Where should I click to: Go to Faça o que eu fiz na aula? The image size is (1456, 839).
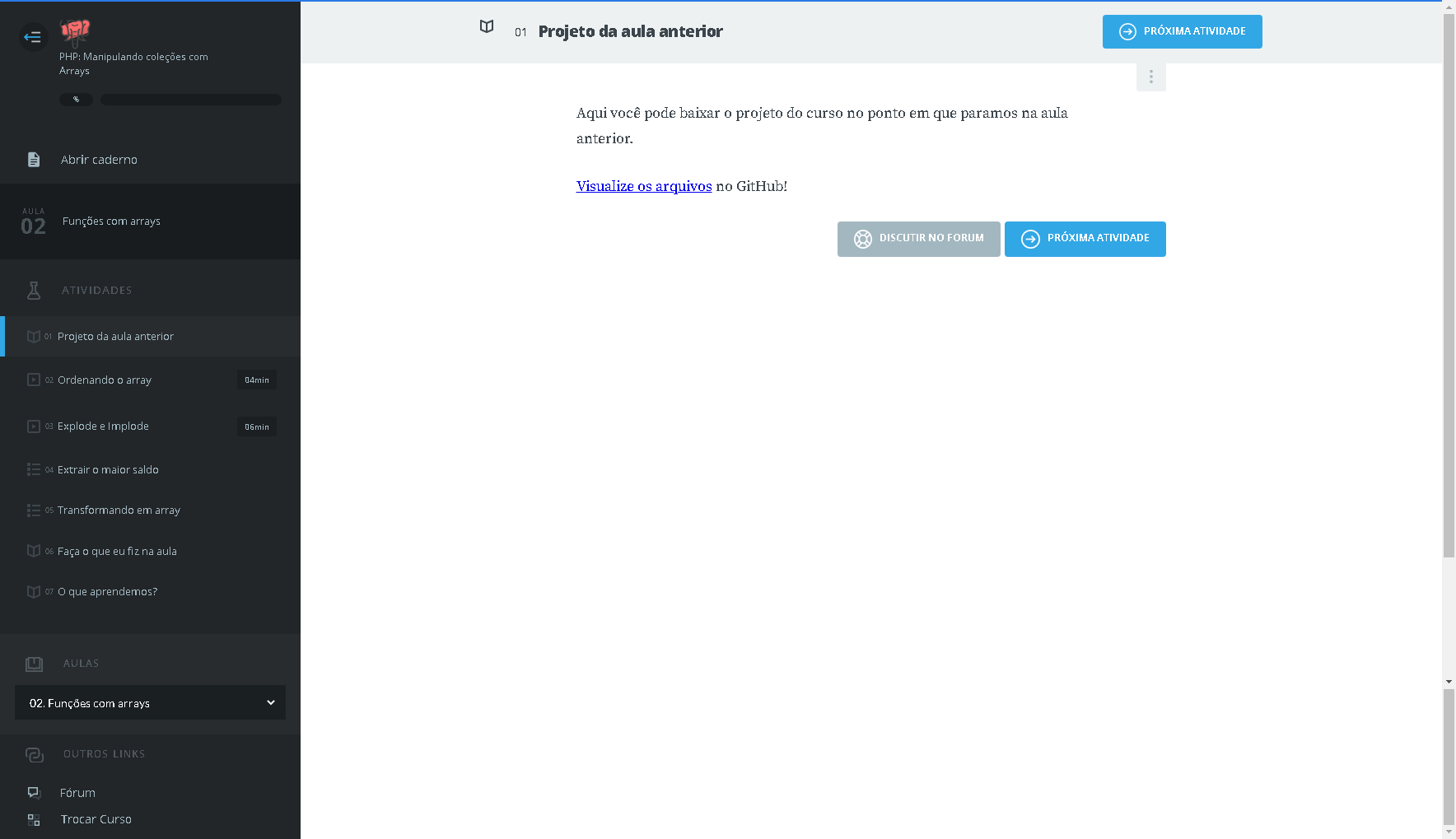click(x=117, y=552)
